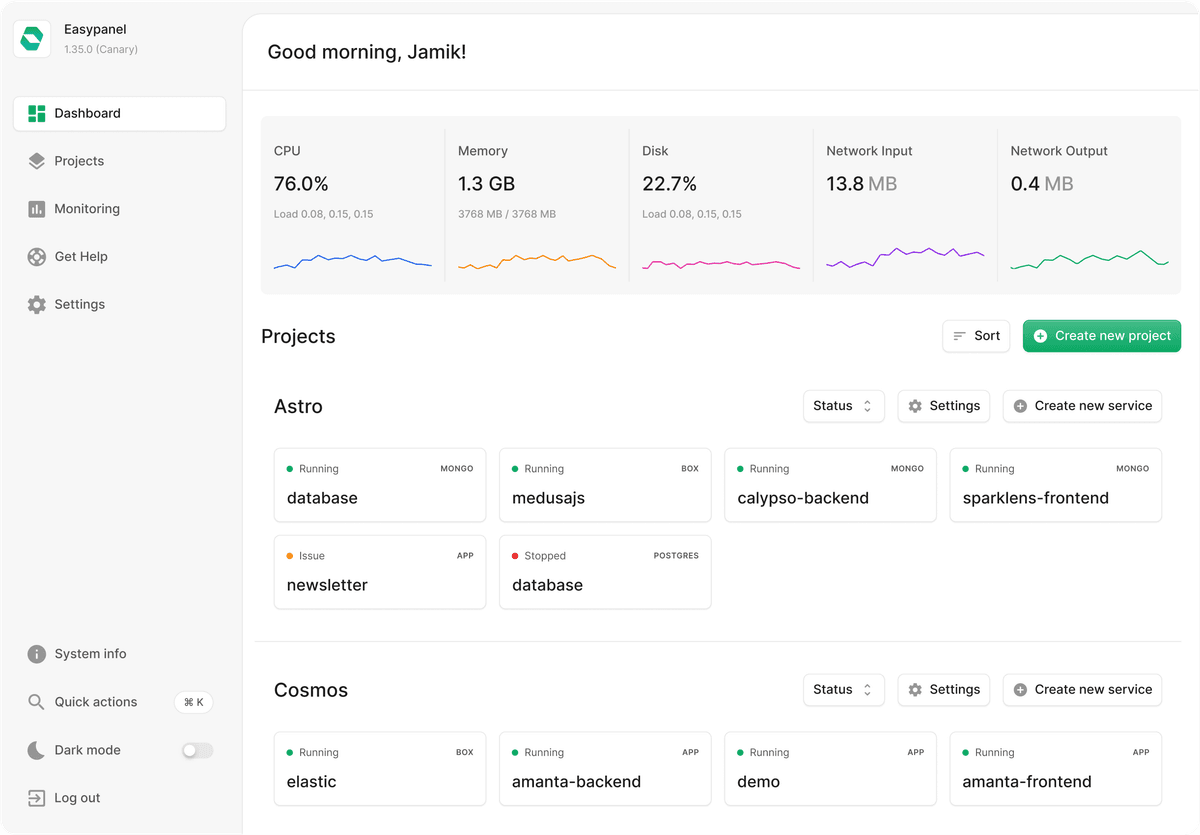Click the Create new project button
The height and width of the screenshot is (835, 1200).
click(x=1101, y=336)
